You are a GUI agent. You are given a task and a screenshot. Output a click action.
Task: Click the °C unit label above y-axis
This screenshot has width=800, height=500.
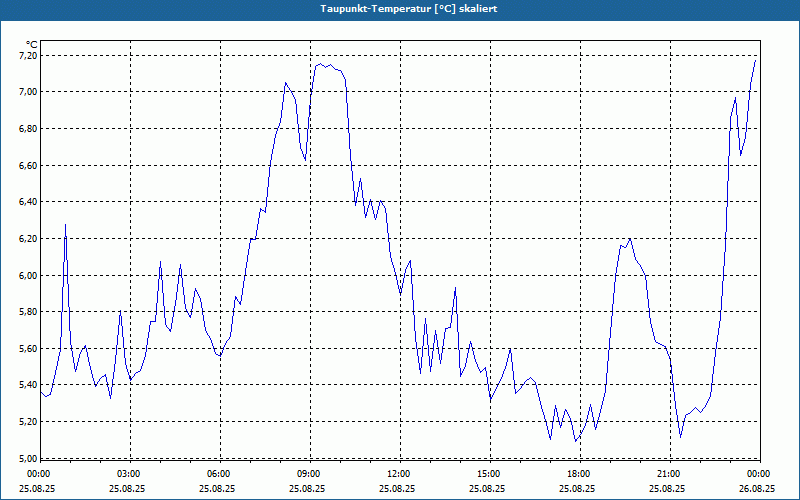coord(32,44)
